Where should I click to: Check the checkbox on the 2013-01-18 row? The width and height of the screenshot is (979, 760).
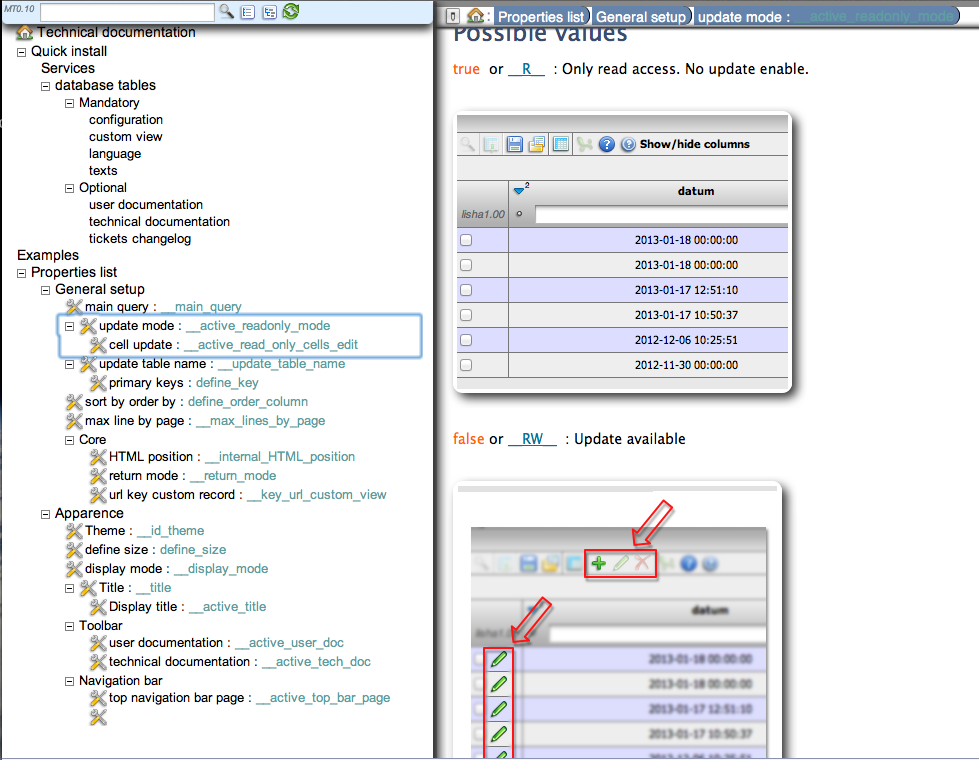tap(465, 239)
